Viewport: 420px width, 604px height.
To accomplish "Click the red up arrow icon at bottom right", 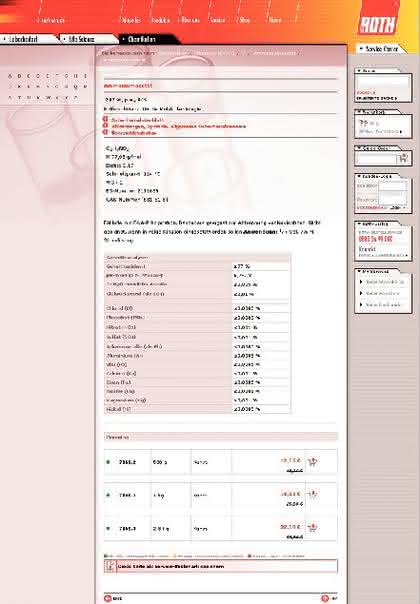I will click(325, 598).
